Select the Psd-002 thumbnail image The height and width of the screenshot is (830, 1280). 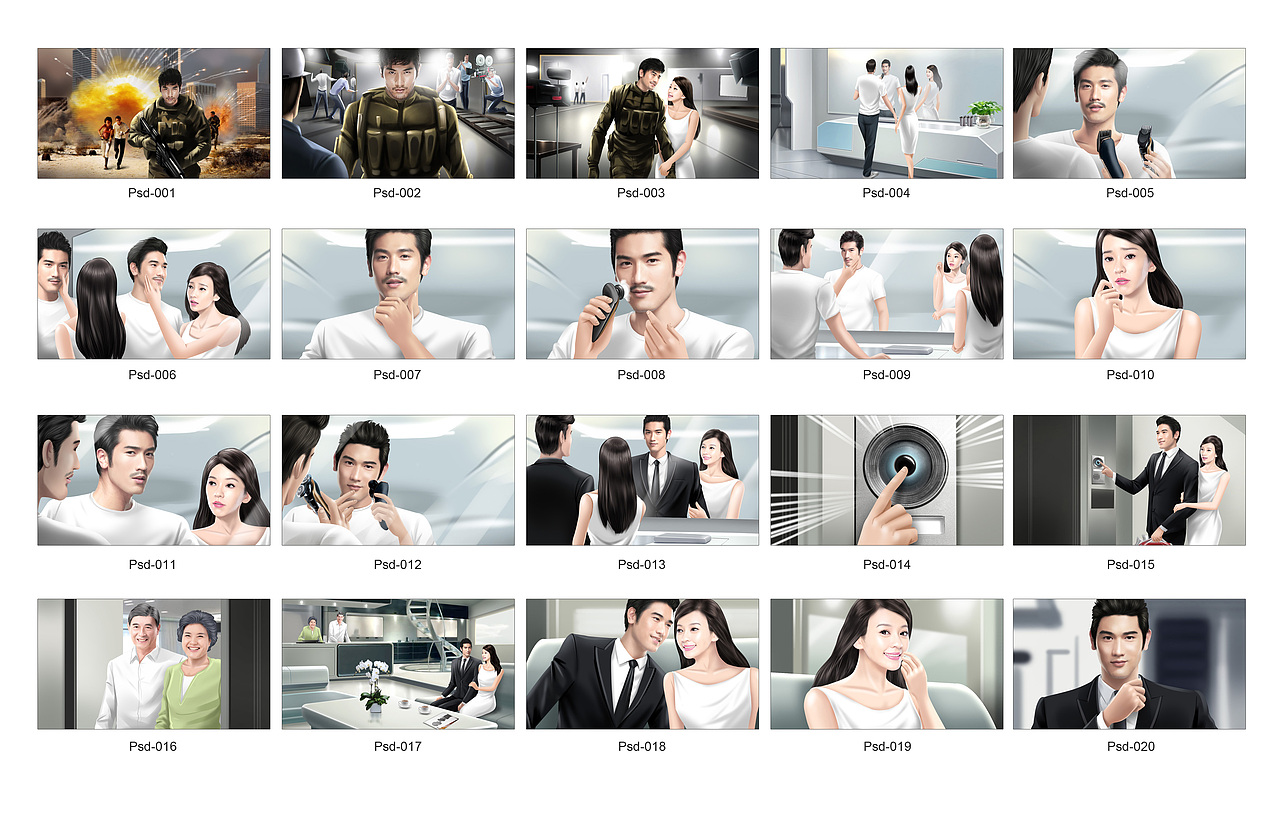(x=398, y=113)
